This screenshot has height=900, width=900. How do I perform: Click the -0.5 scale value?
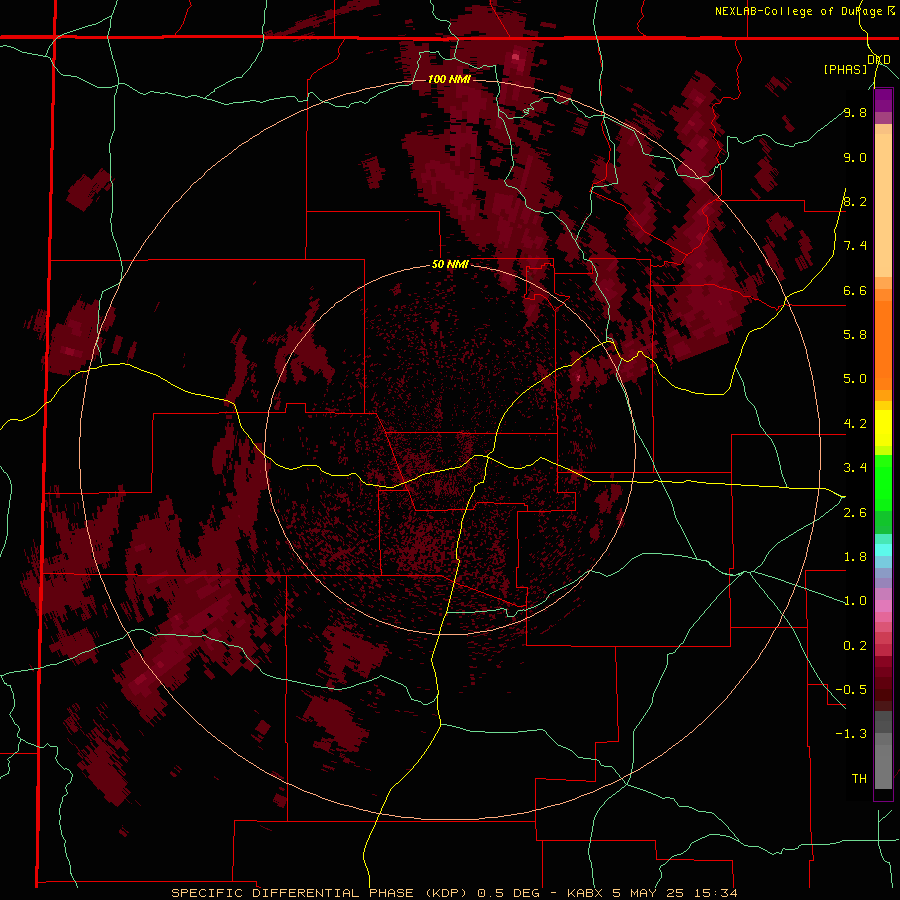click(851, 690)
